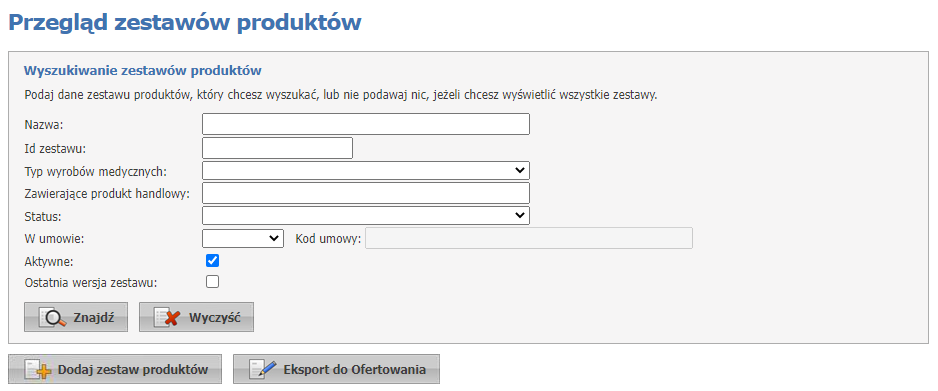Uncheck the Aktywne checkbox
938x391 pixels.
pos(212,261)
